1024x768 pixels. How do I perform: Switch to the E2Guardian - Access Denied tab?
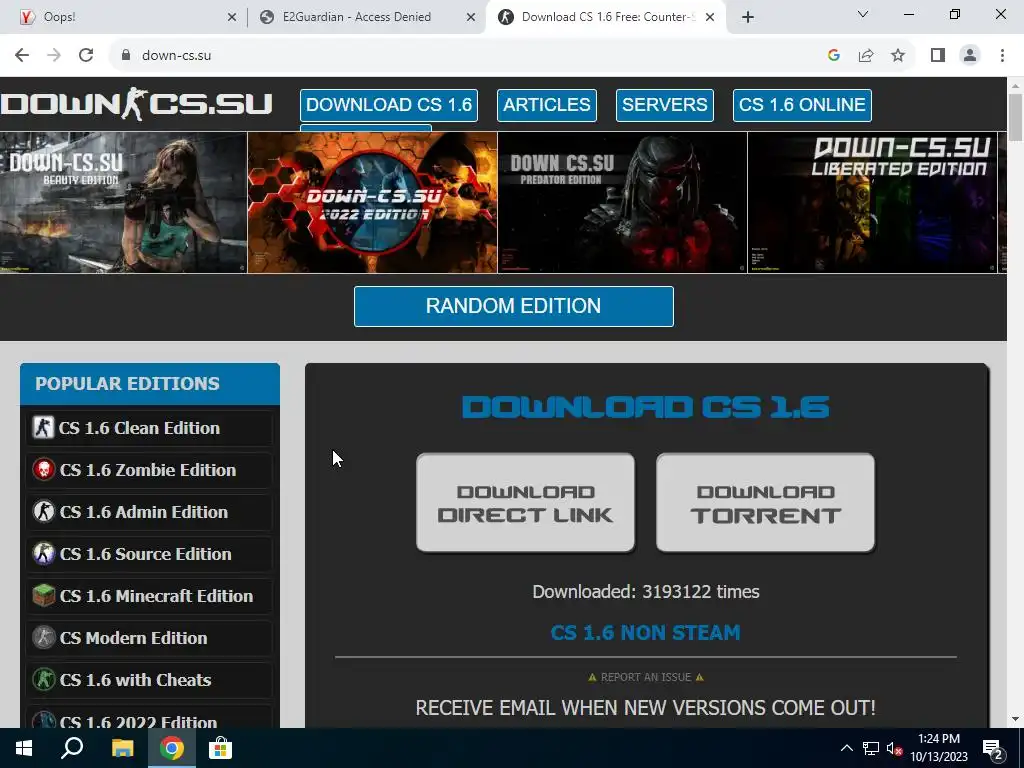pos(366,17)
